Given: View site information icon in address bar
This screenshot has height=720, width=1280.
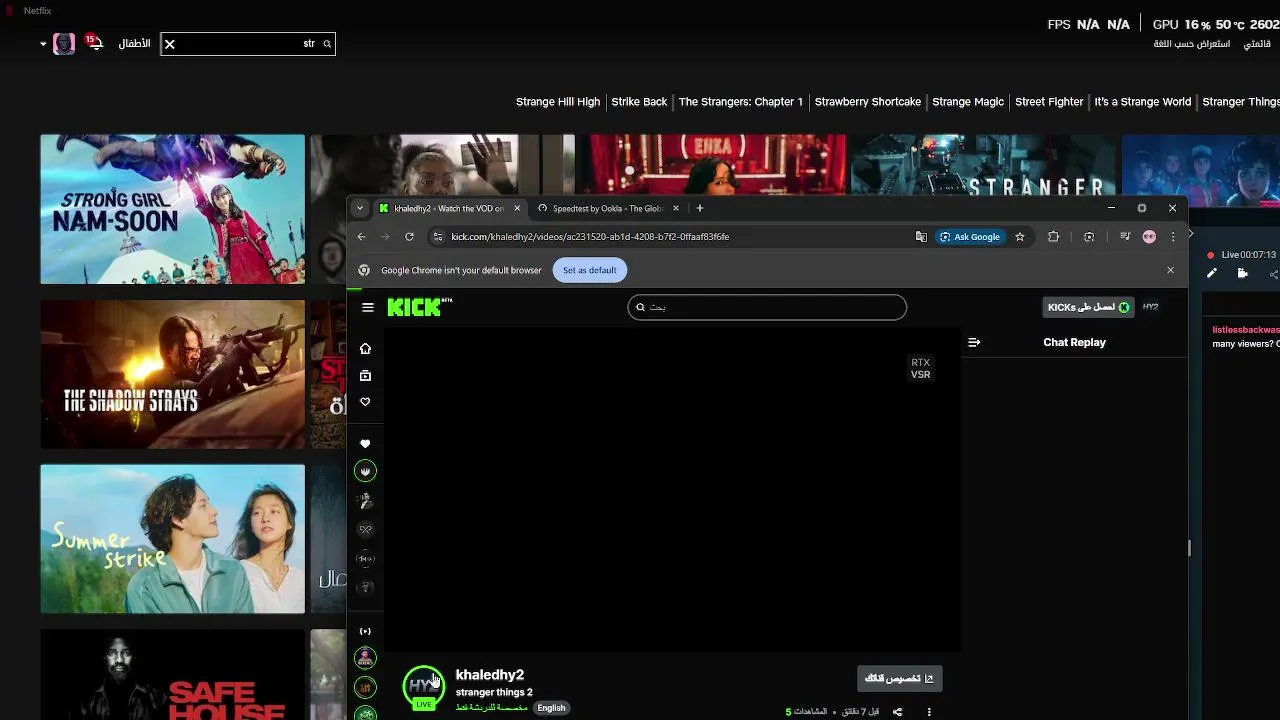Looking at the screenshot, I should pos(437,237).
